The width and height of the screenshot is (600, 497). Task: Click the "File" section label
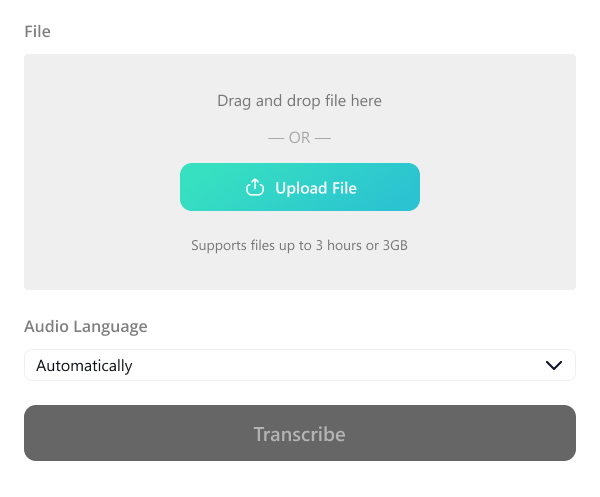(x=37, y=31)
